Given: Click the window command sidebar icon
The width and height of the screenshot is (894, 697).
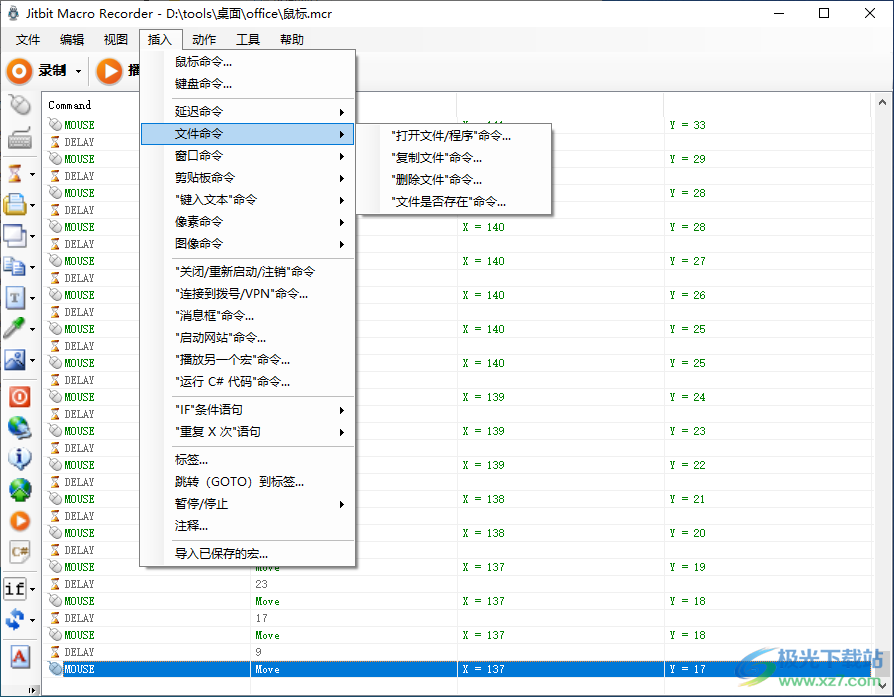Looking at the screenshot, I should [15, 235].
